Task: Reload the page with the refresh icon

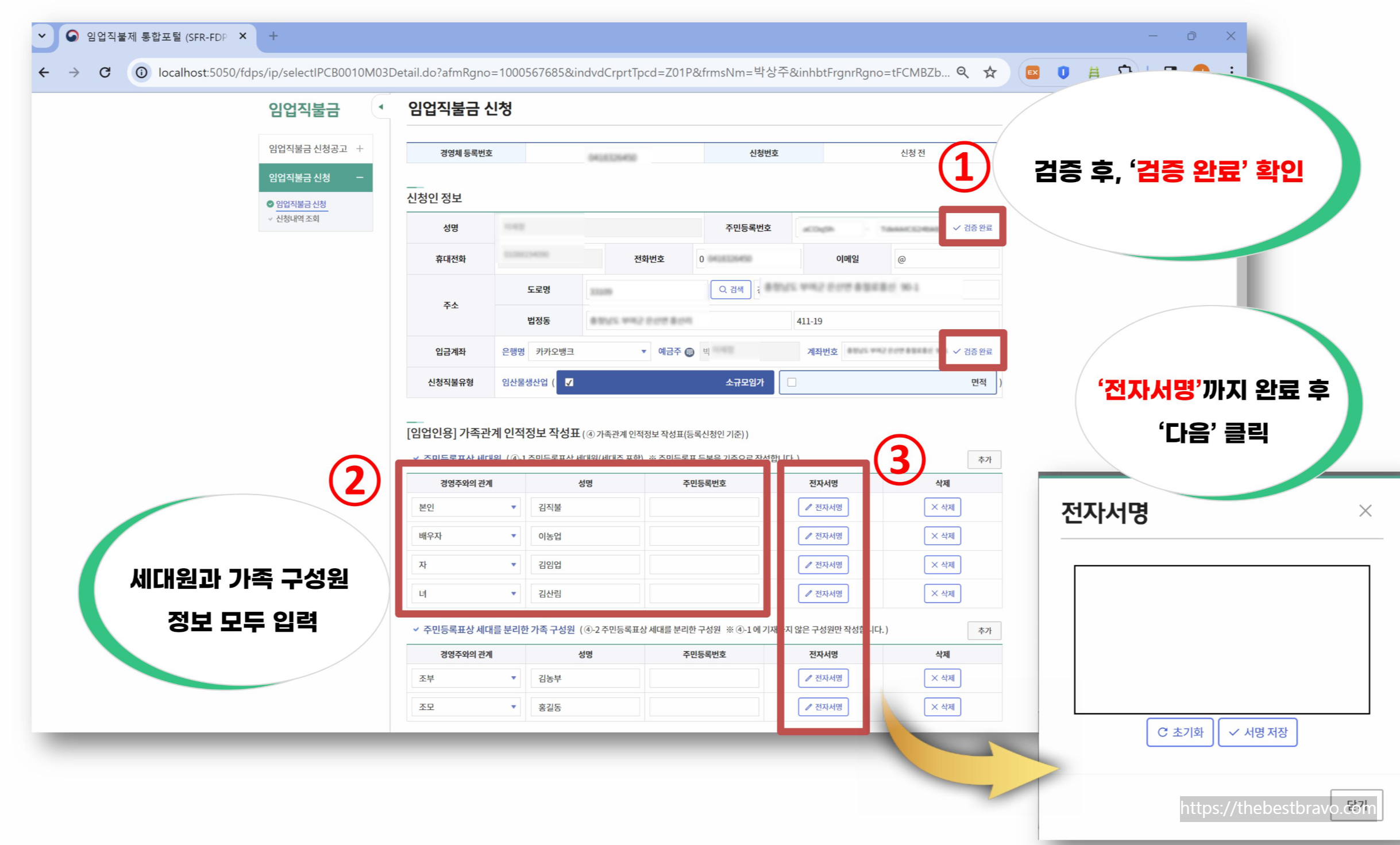Action: tap(105, 72)
